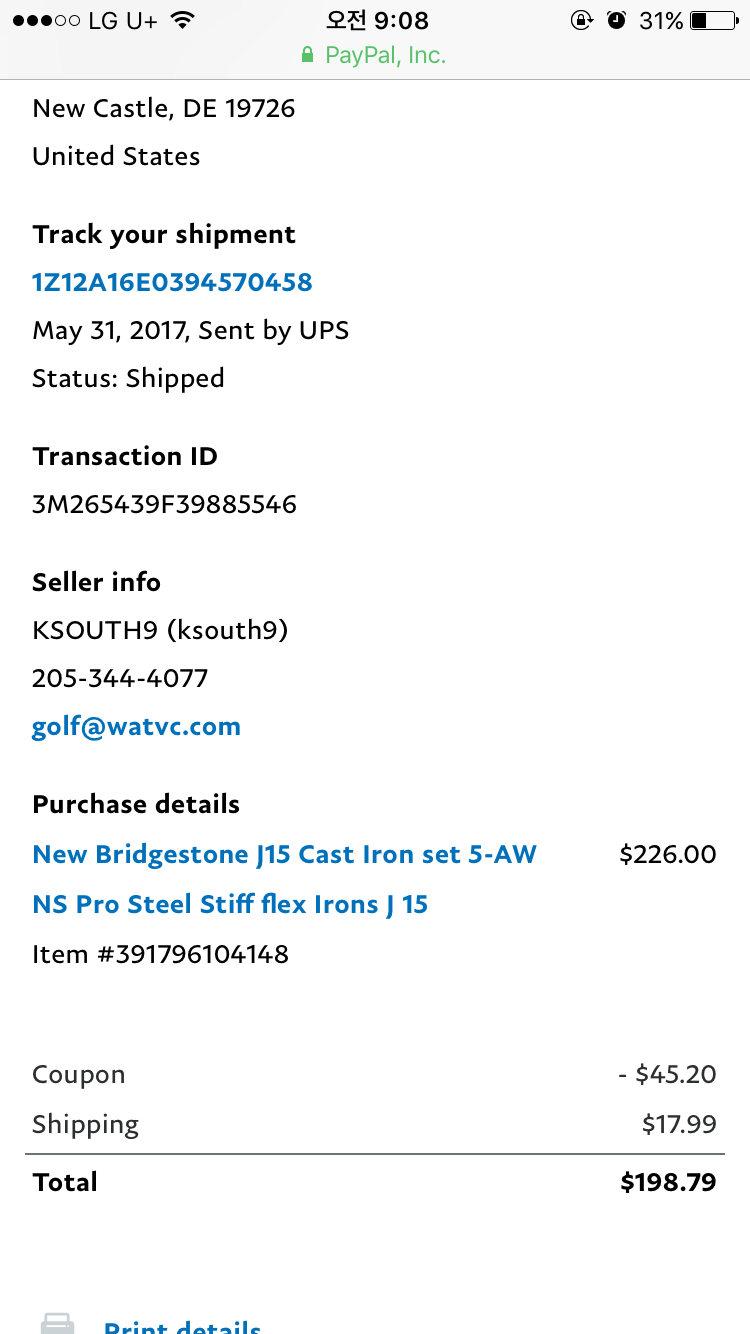The width and height of the screenshot is (750, 1334).
Task: Open the Bridgestone J15 Cast Iron item link
Action: tap(284, 854)
